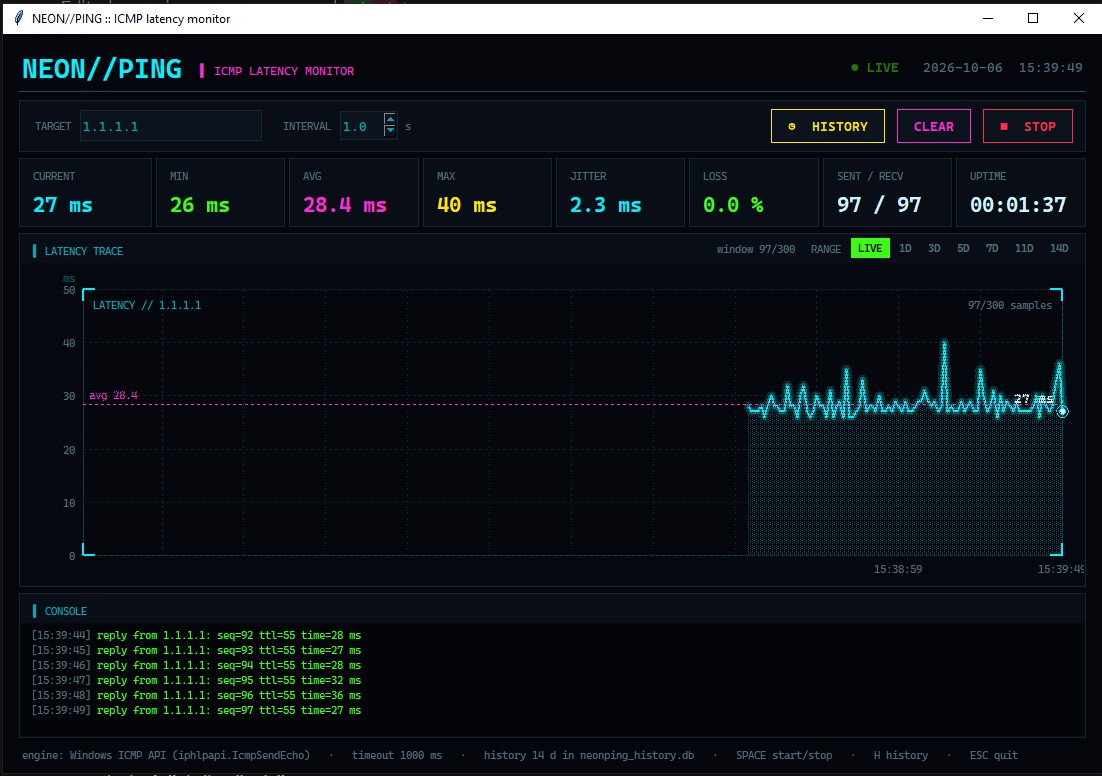The height and width of the screenshot is (776, 1102).
Task: Select the console line with seq=94
Action: (196, 665)
